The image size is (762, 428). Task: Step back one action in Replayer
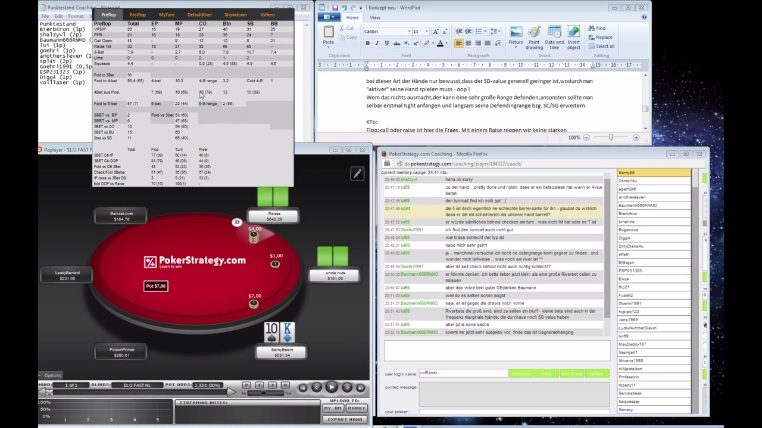316,387
